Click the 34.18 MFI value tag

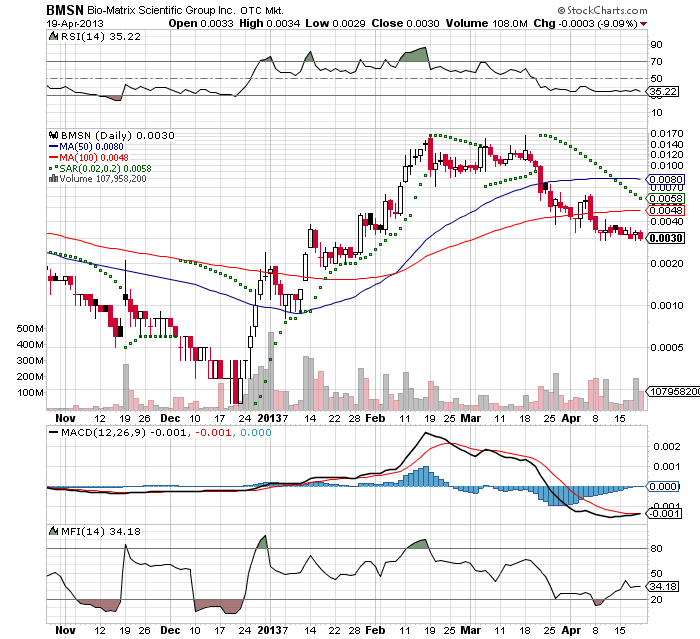click(x=663, y=586)
